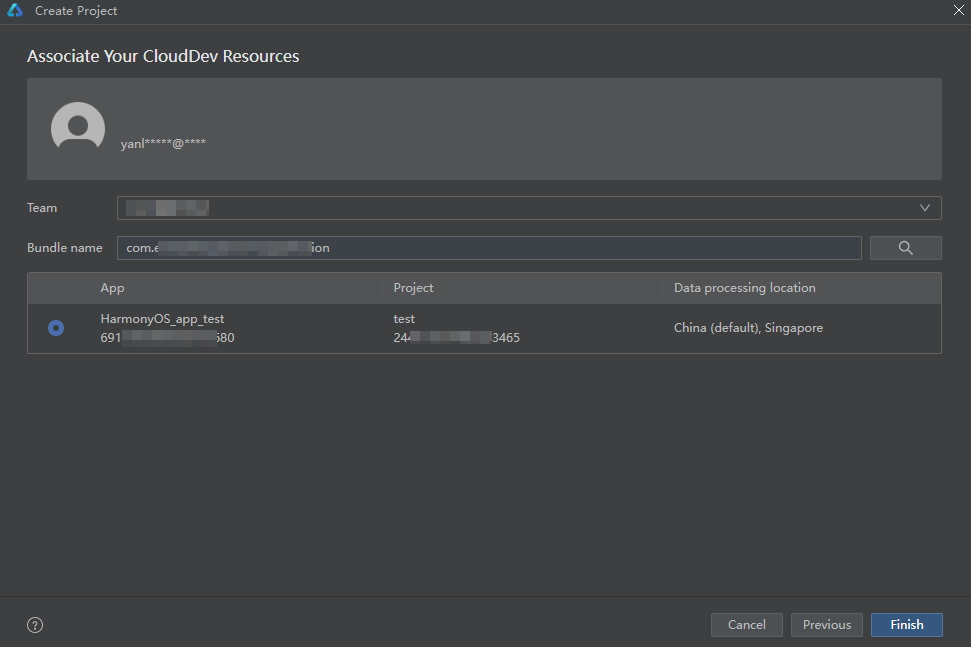Cancel the project creation

click(x=746, y=625)
